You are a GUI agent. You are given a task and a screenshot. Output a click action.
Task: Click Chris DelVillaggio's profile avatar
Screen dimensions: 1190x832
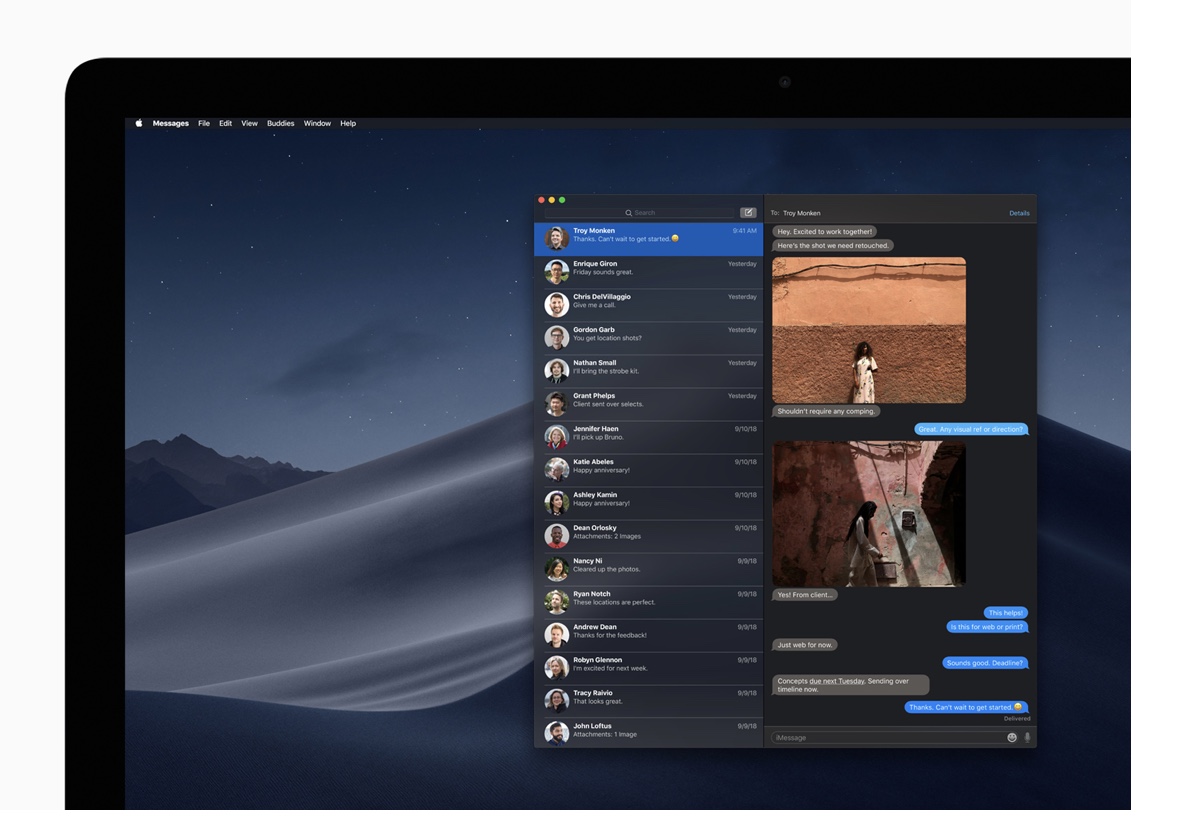pos(556,305)
